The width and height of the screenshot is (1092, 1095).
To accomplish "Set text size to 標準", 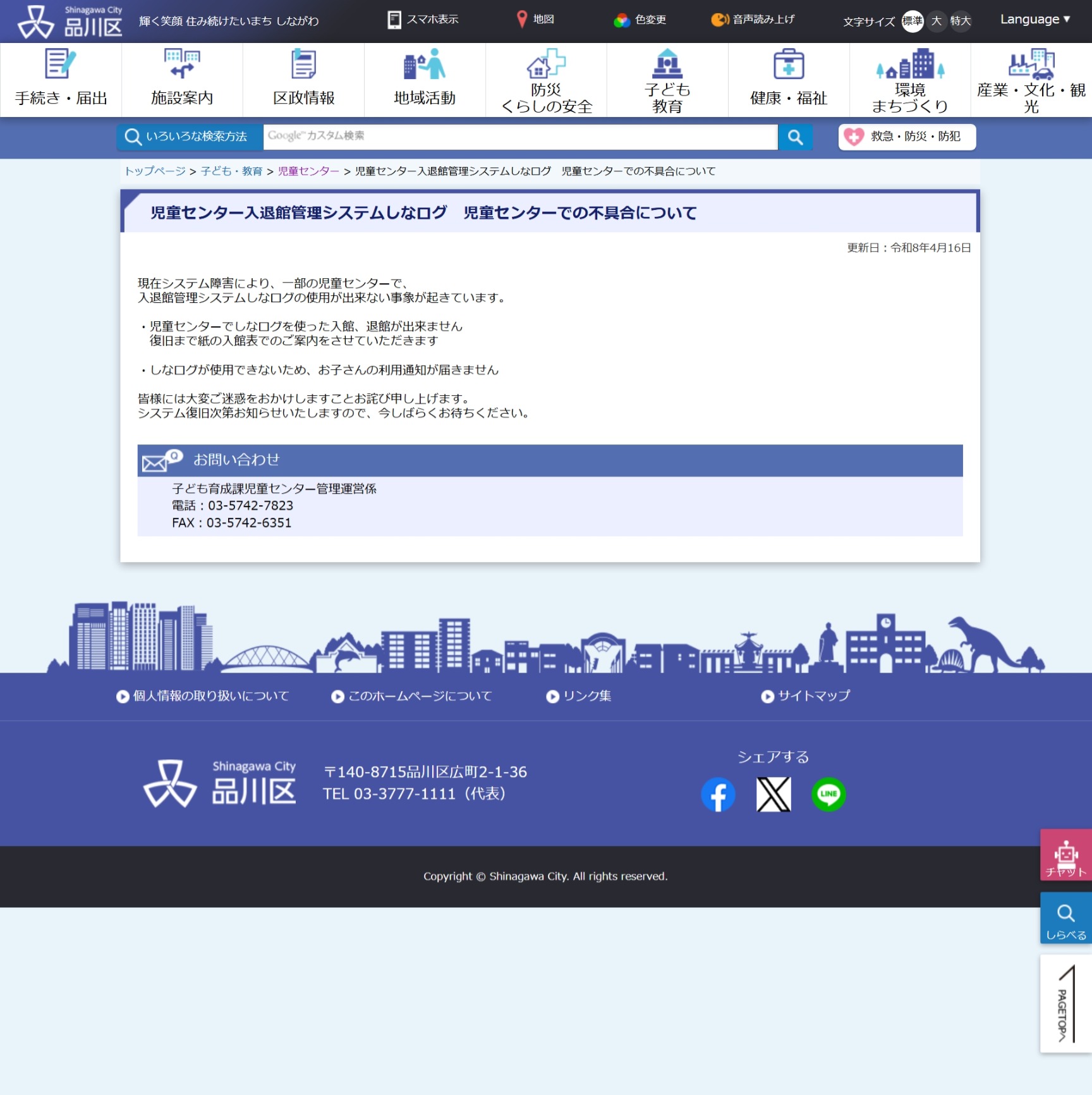I will [x=912, y=21].
